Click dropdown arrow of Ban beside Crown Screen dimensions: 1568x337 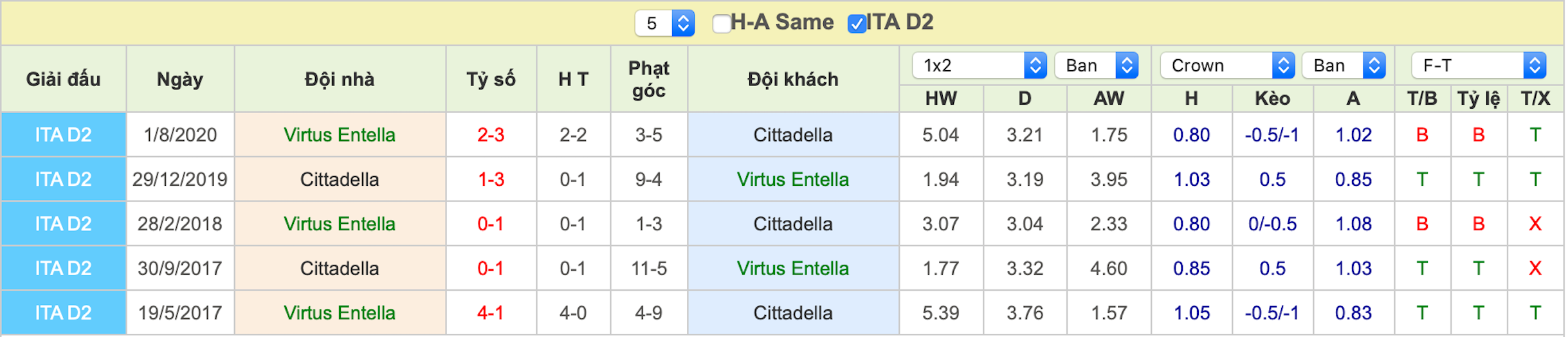tap(1374, 66)
